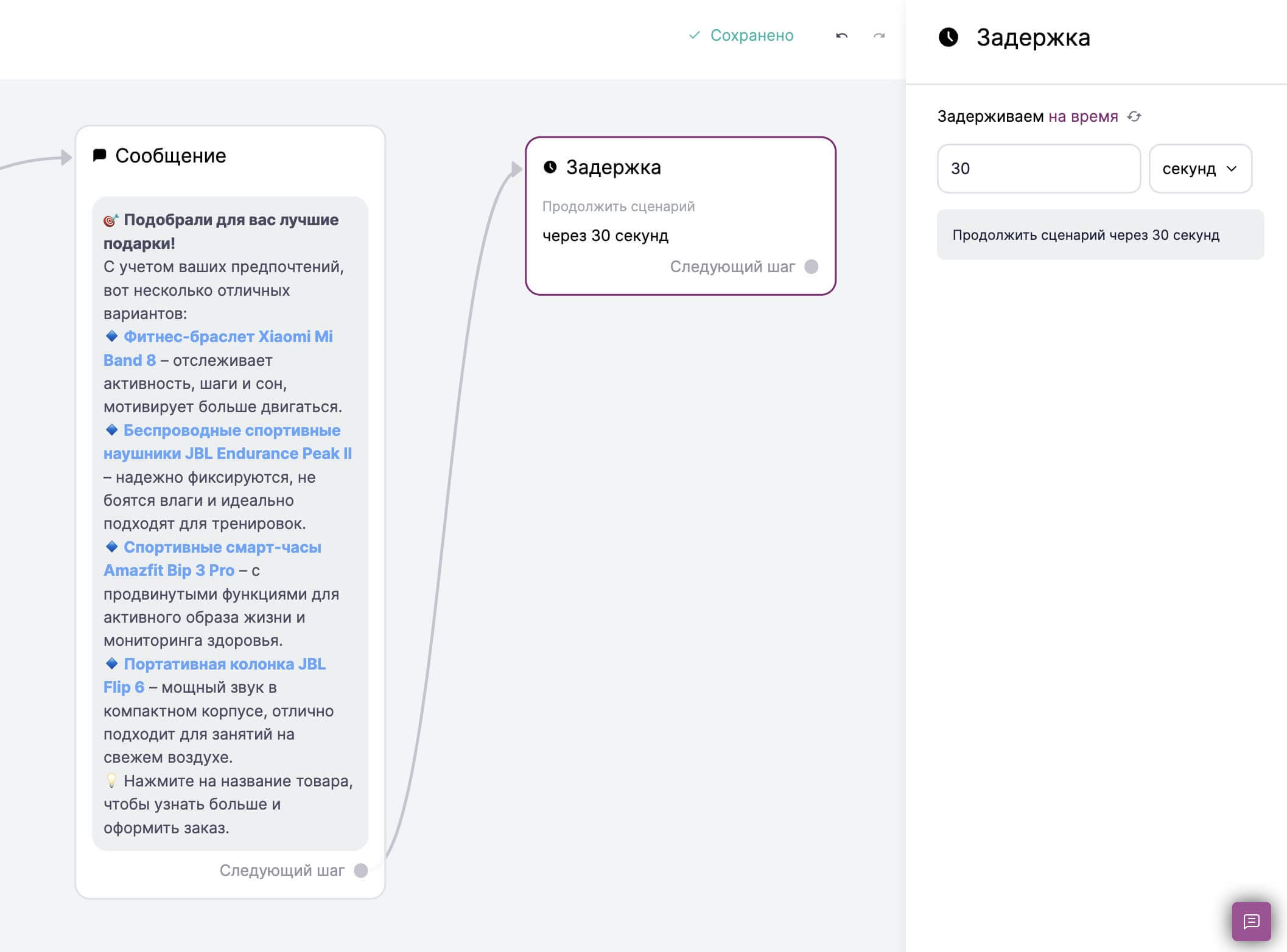Toggle delay mode with the swap arrows icon

pyautogui.click(x=1134, y=116)
